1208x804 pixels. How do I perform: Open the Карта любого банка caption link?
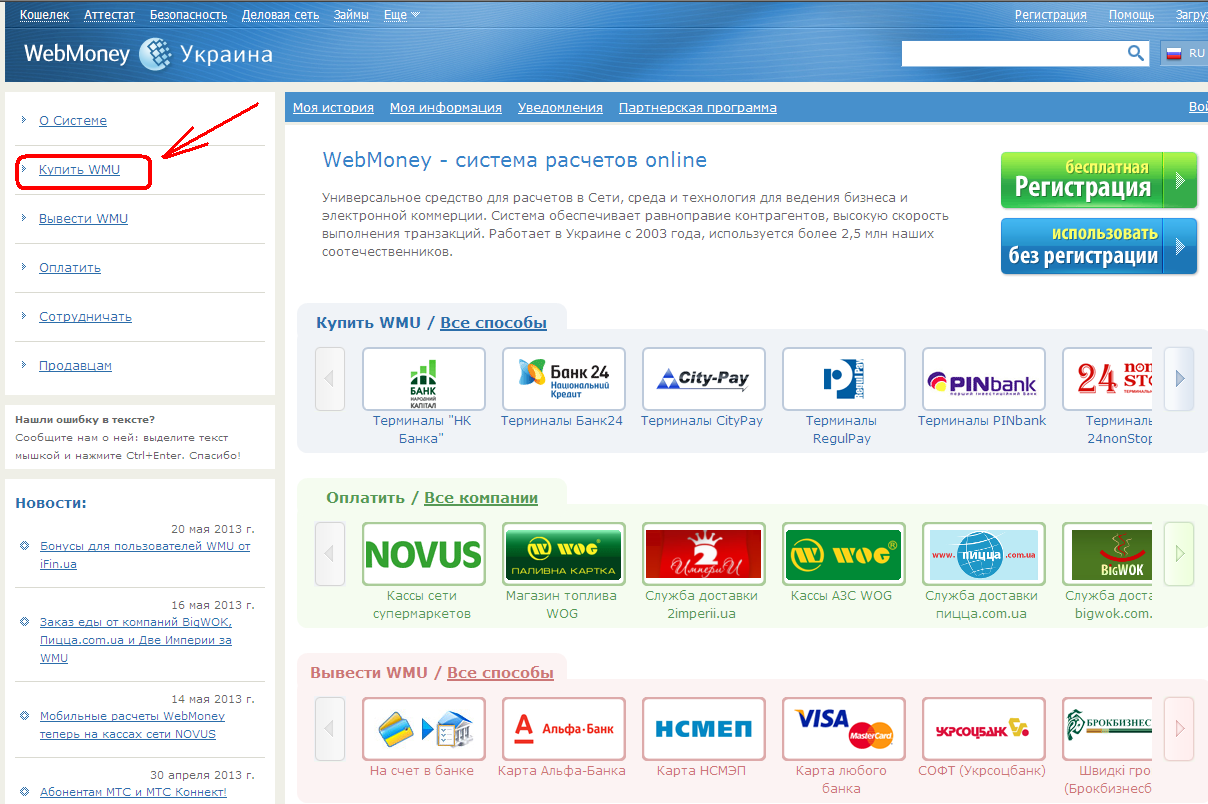(x=841, y=780)
